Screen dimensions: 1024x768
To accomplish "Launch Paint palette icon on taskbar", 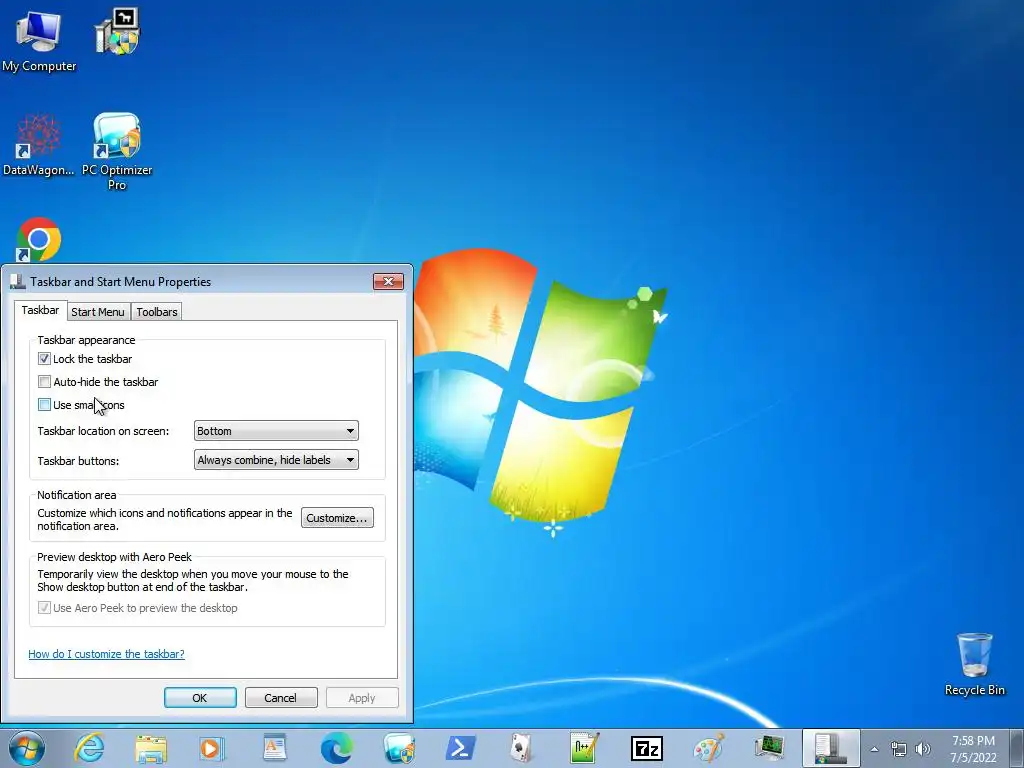I will 709,748.
